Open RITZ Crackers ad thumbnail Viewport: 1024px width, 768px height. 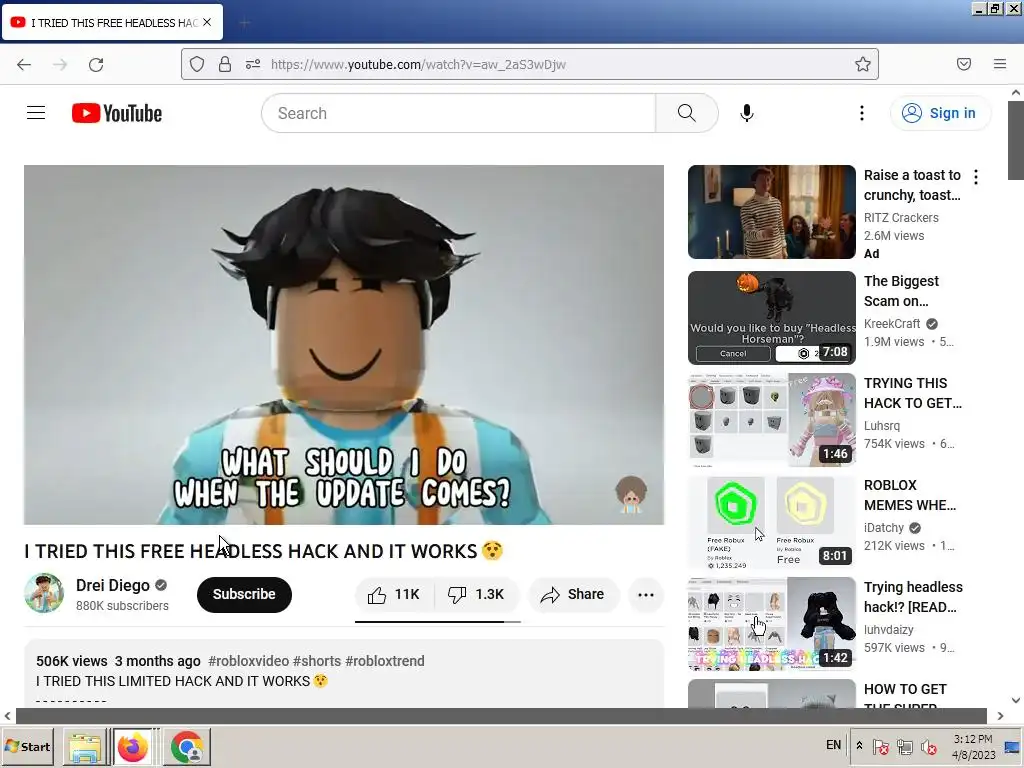click(771, 212)
